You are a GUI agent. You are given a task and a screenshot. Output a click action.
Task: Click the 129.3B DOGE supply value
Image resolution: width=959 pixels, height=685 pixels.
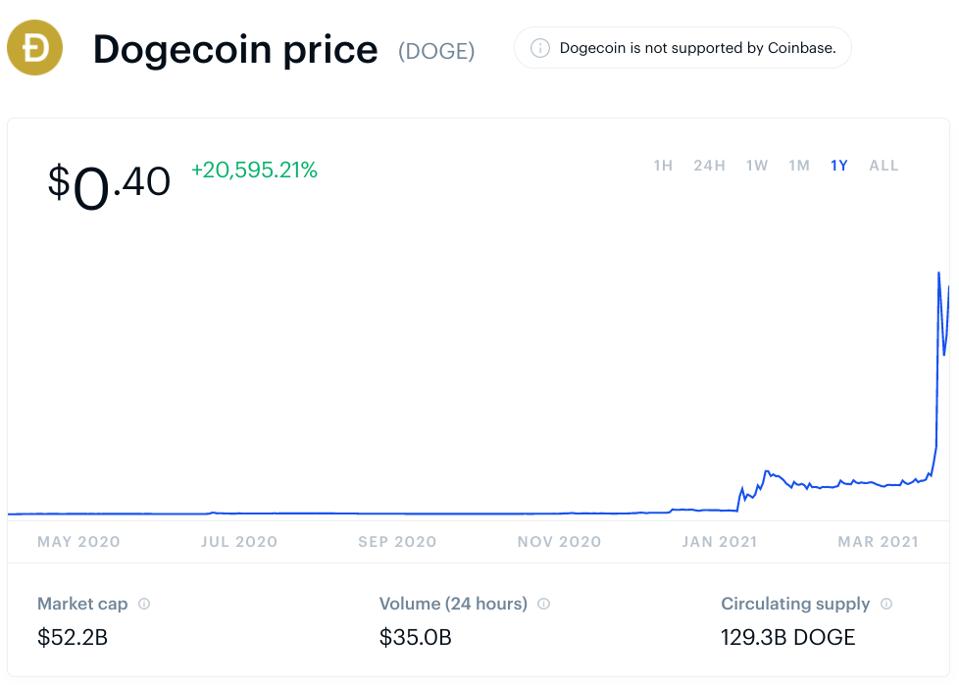[788, 637]
